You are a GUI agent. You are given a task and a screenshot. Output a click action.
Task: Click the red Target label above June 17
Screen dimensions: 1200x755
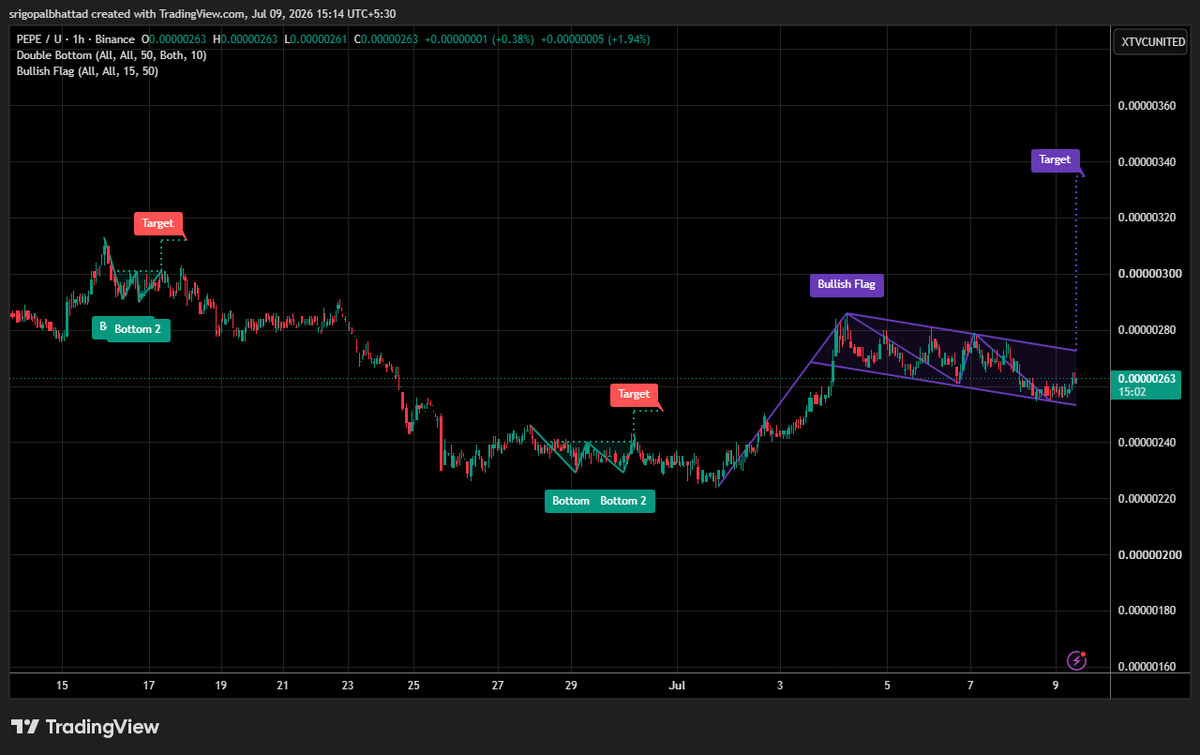[x=158, y=224]
